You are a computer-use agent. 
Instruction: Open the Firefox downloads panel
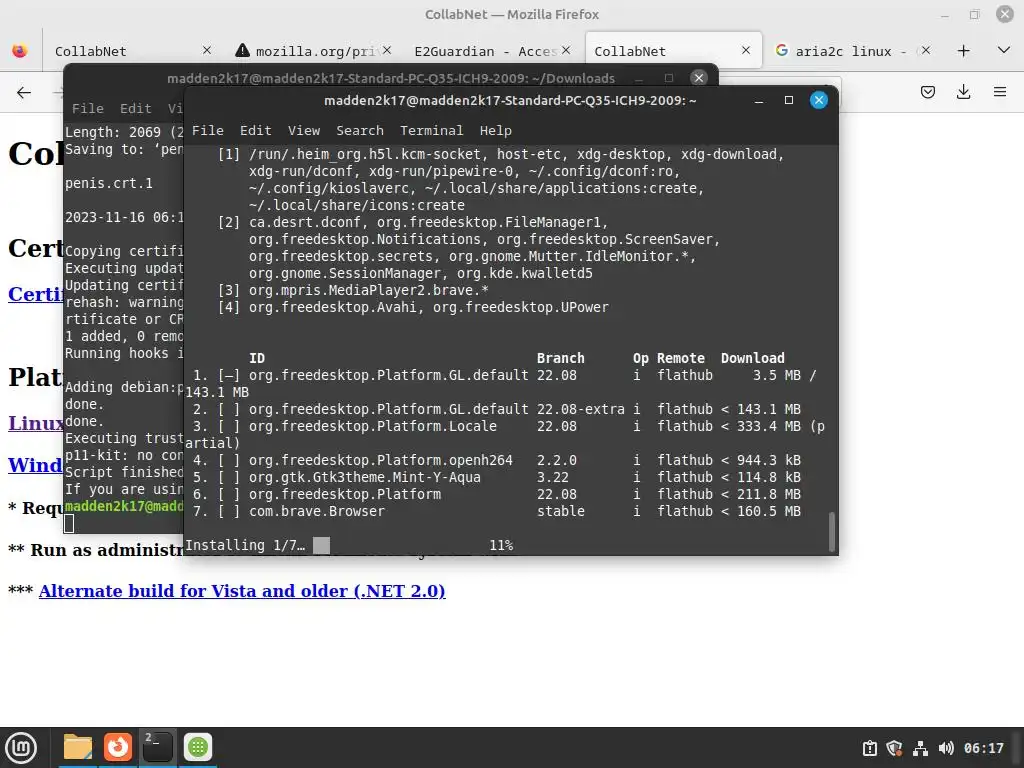(x=963, y=92)
